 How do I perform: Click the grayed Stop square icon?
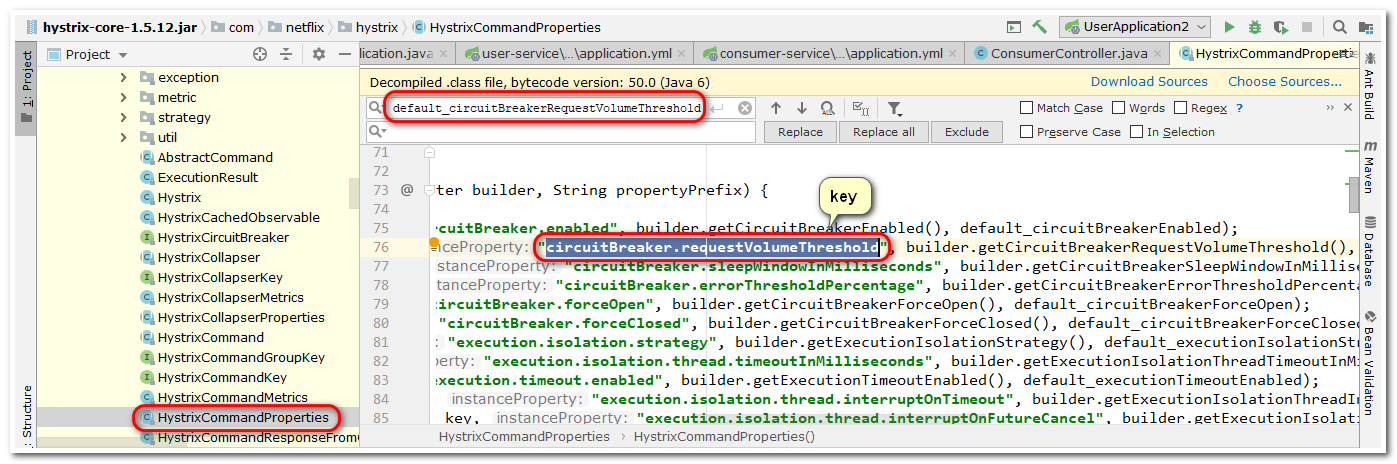tap(1308, 27)
